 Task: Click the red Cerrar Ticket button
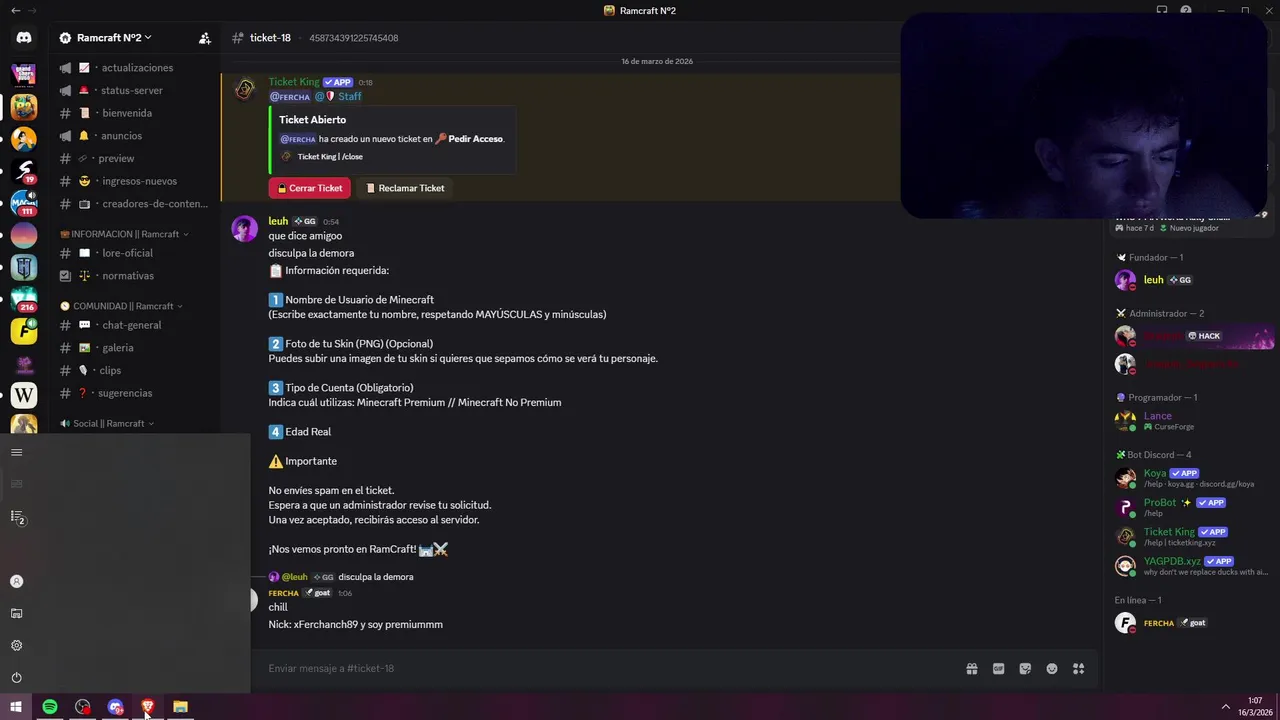(310, 188)
